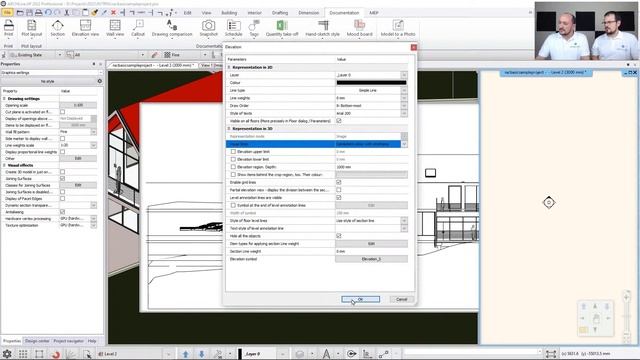Toggle Visible on all floors checkbox
640x360 pixels.
pos(338,121)
